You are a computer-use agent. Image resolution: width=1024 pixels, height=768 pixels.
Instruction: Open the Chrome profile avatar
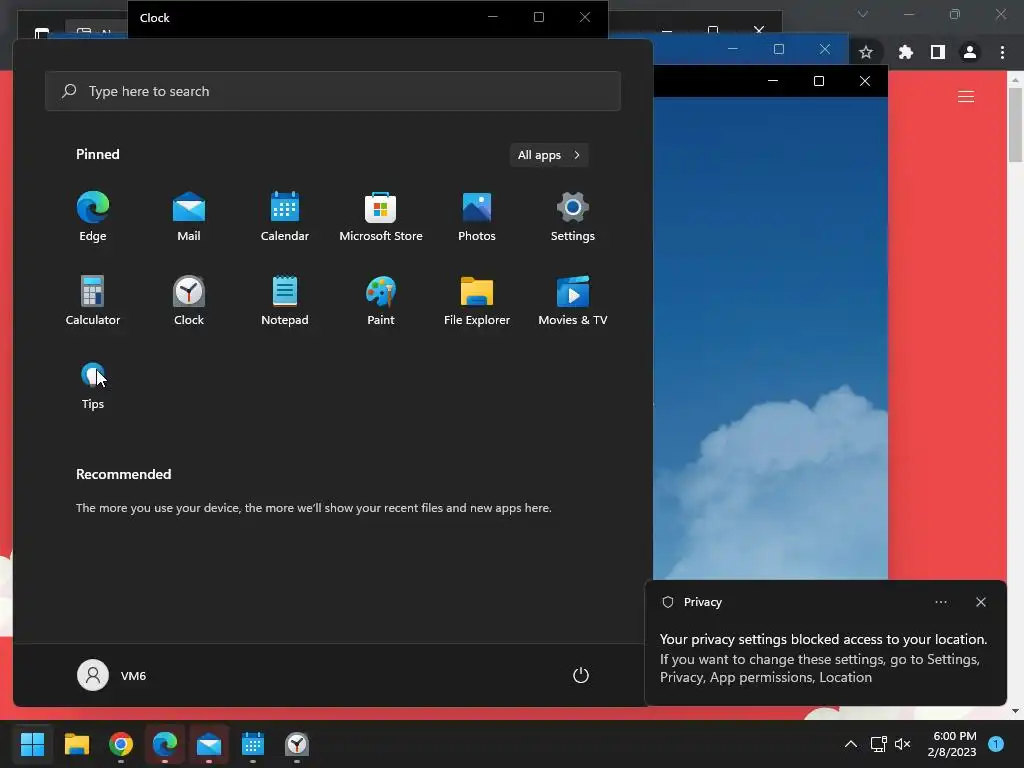click(970, 52)
